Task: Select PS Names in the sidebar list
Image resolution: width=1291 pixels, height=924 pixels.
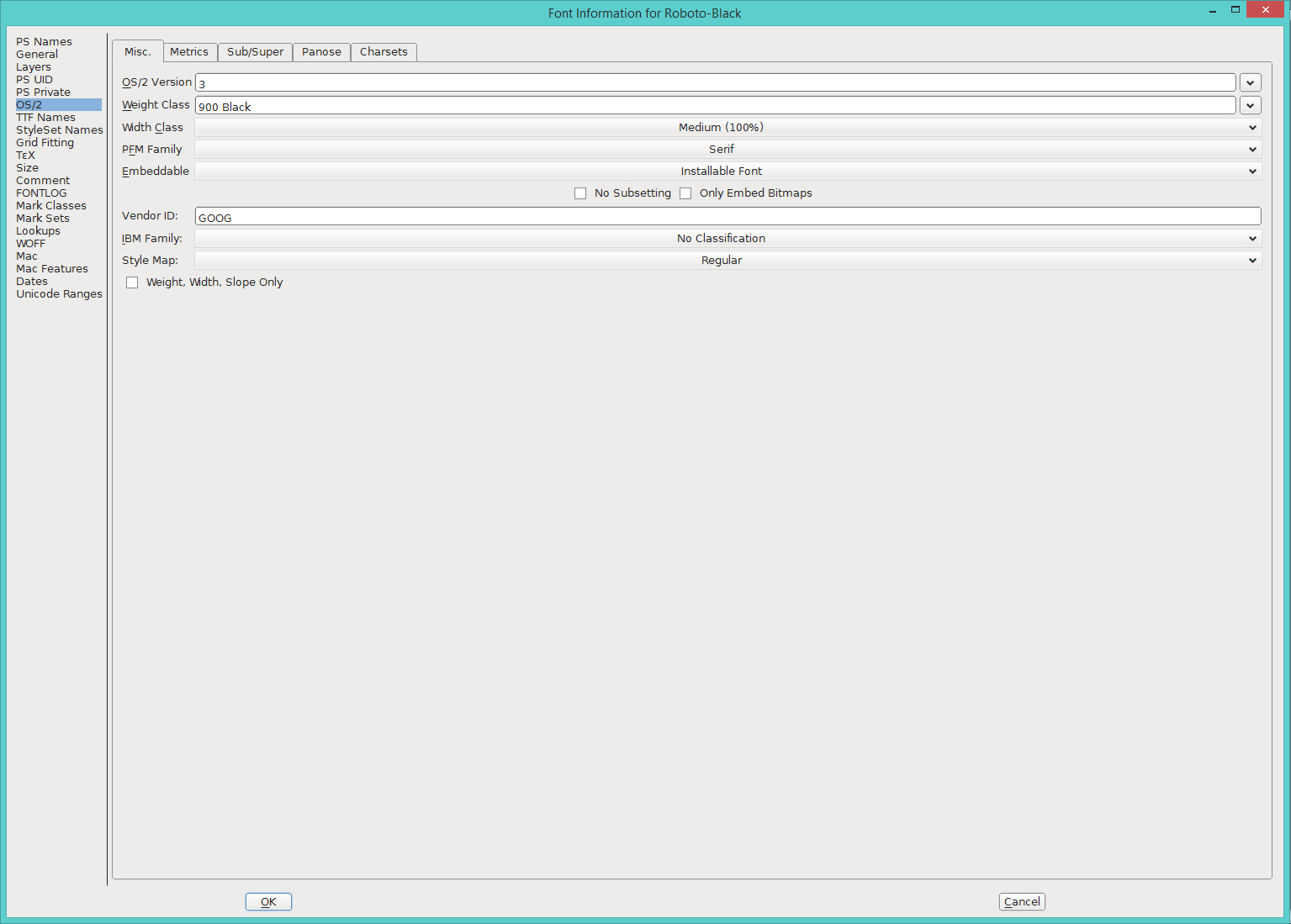Action: tap(45, 42)
